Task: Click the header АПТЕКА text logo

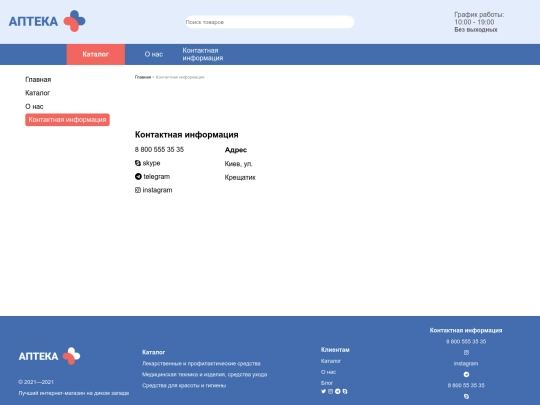Action: click(x=33, y=21)
